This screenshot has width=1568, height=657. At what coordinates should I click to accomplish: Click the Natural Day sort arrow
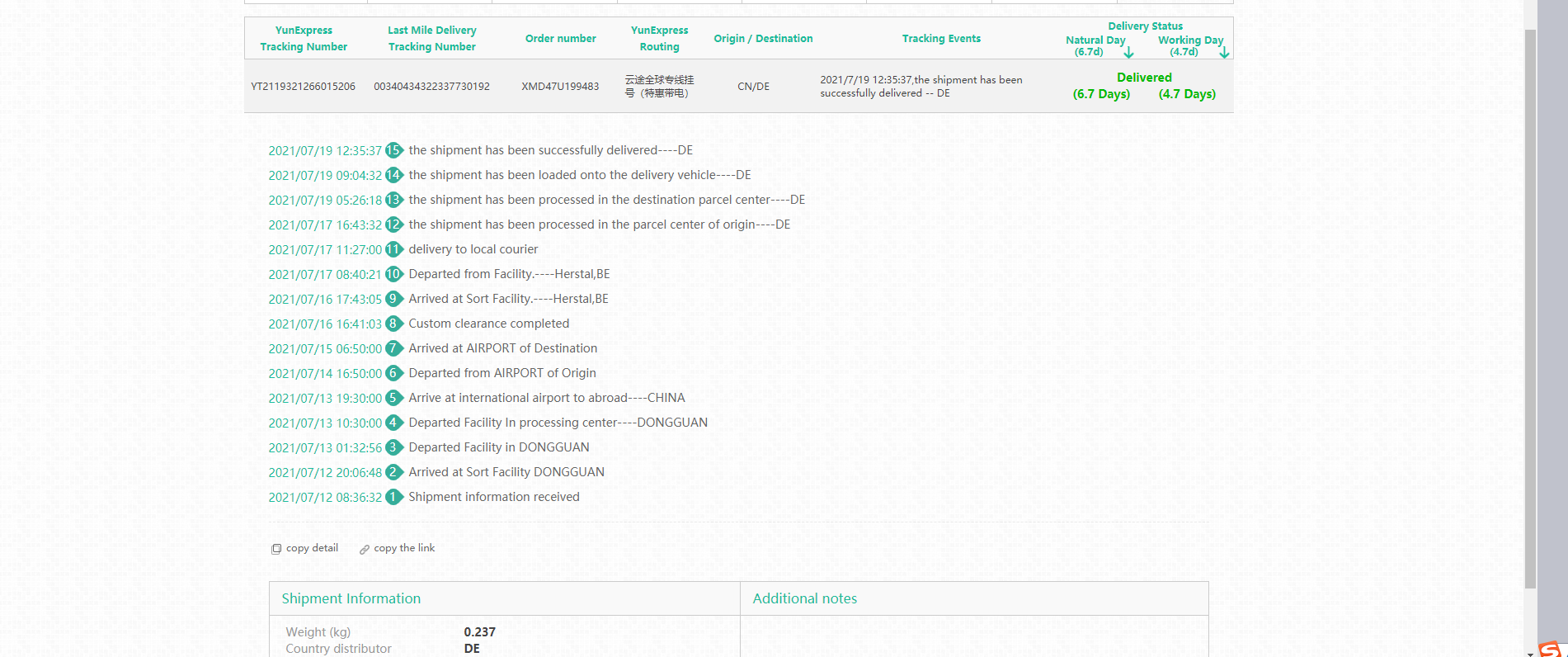[1128, 52]
